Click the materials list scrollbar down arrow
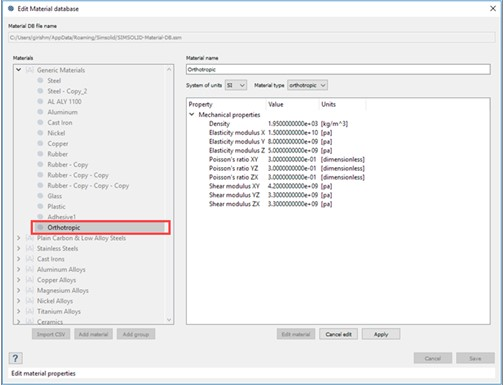The image size is (504, 385). (169, 320)
